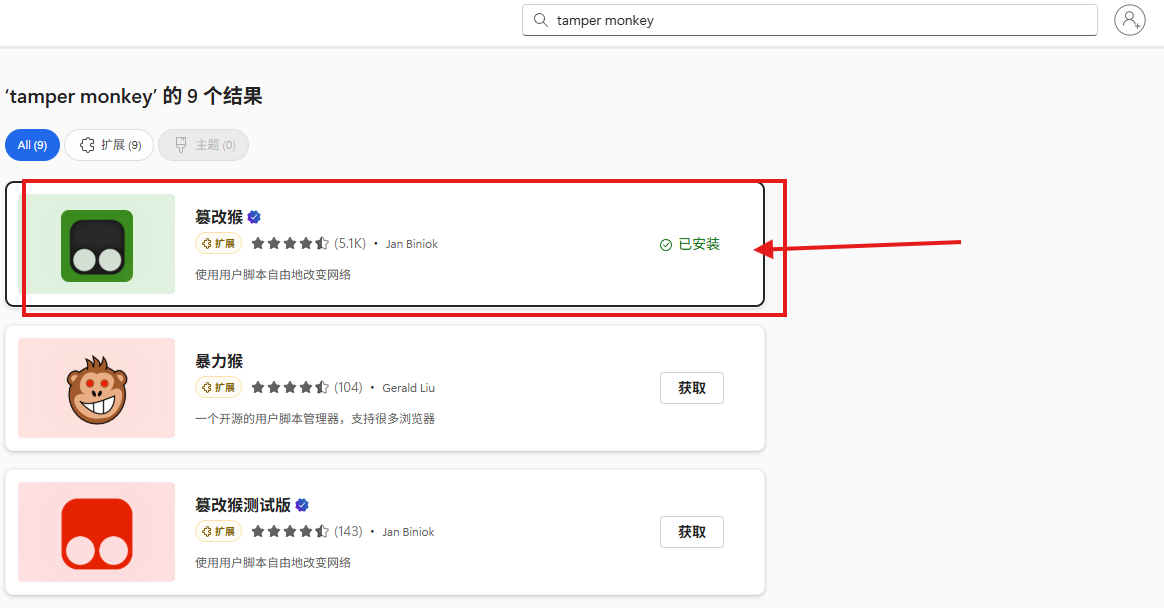This screenshot has height=608, width=1164.
Task: Open the 暴力猴 extension title
Action: 219,361
